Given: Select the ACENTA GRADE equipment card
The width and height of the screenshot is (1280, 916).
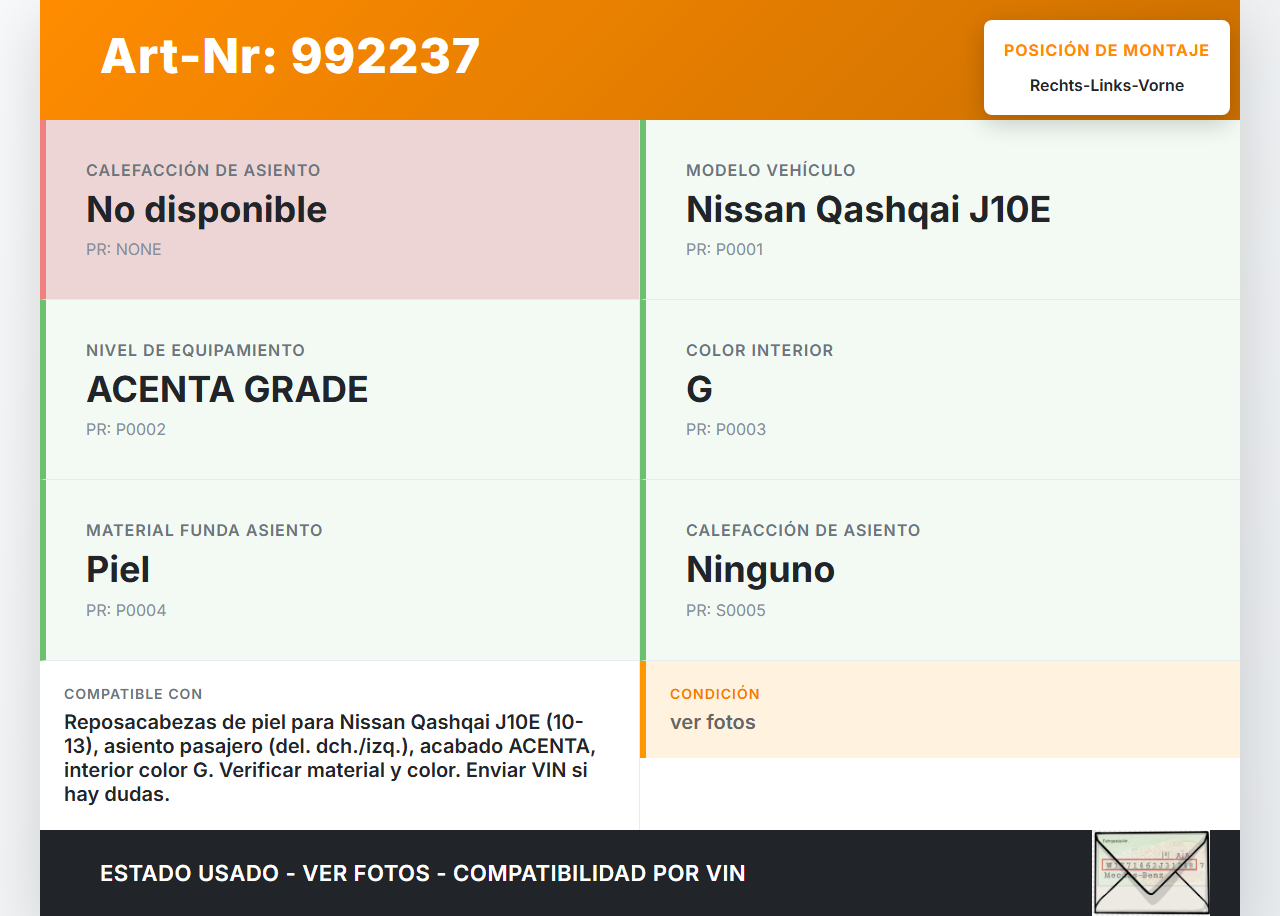Looking at the screenshot, I should (x=341, y=390).
